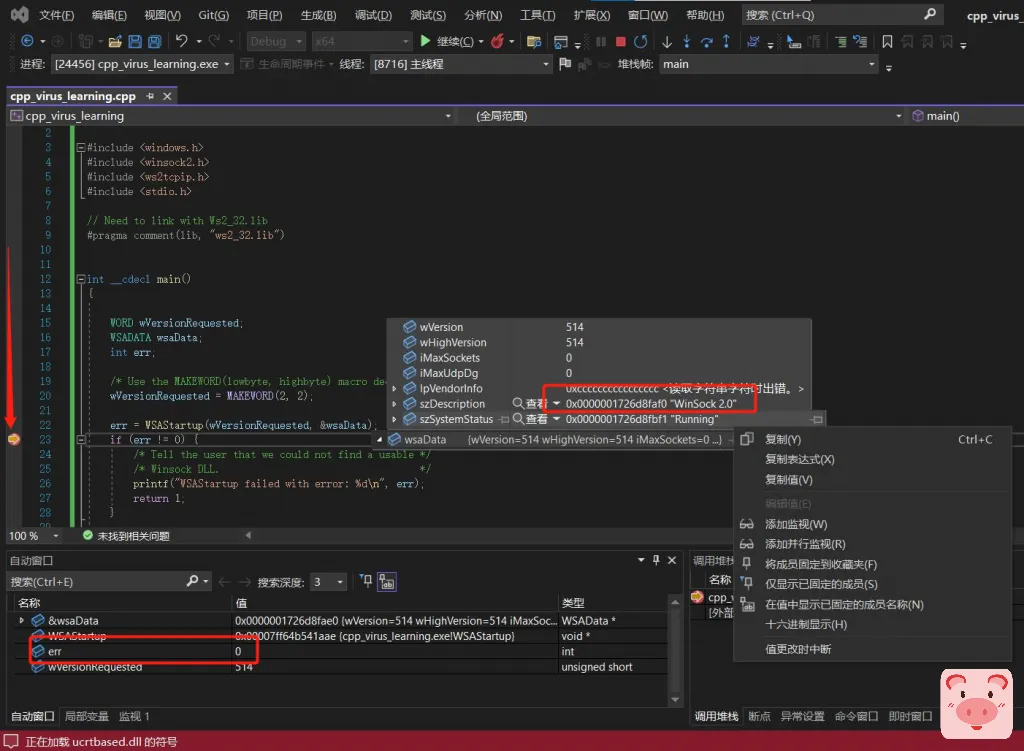Click the red Stop Debugging square icon

tap(621, 41)
